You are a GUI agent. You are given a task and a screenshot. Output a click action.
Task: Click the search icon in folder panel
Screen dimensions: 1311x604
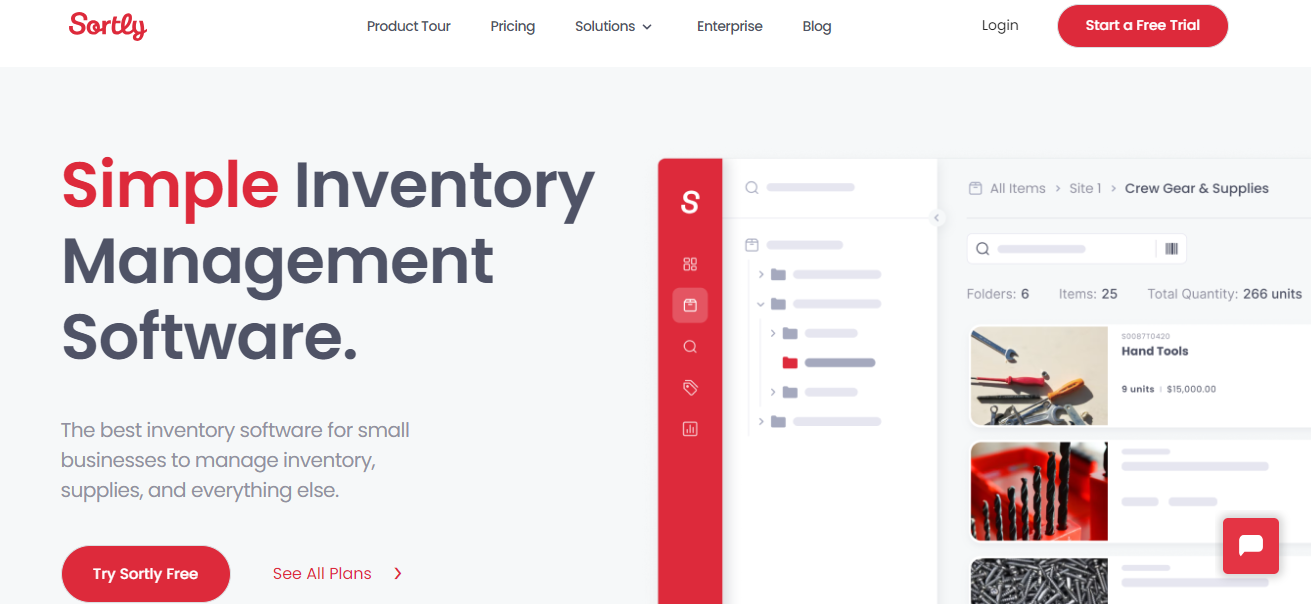752,187
